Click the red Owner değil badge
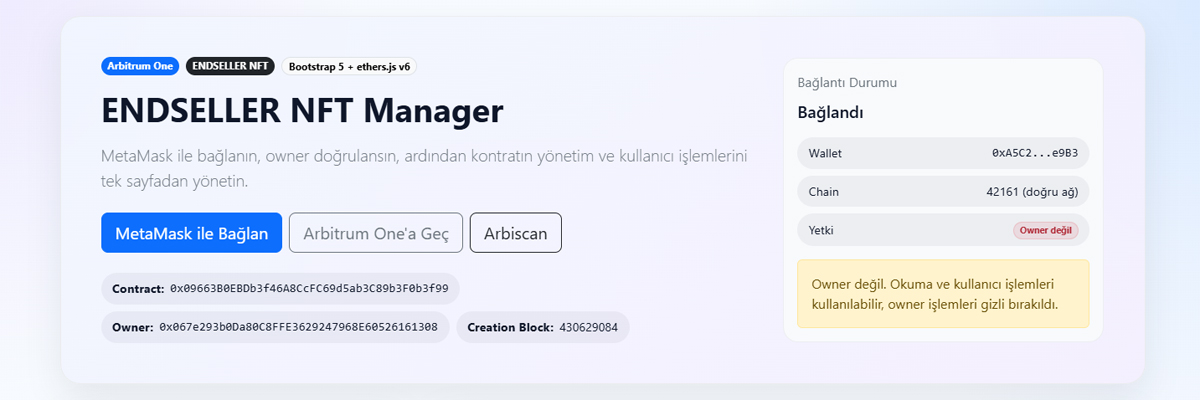 click(1046, 230)
